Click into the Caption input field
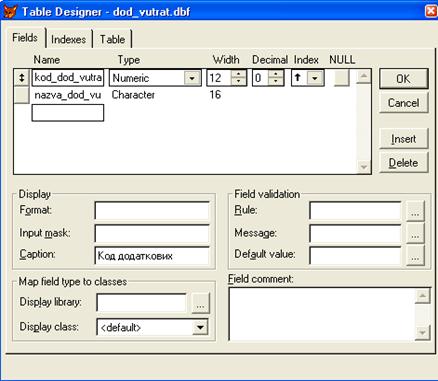 152,256
